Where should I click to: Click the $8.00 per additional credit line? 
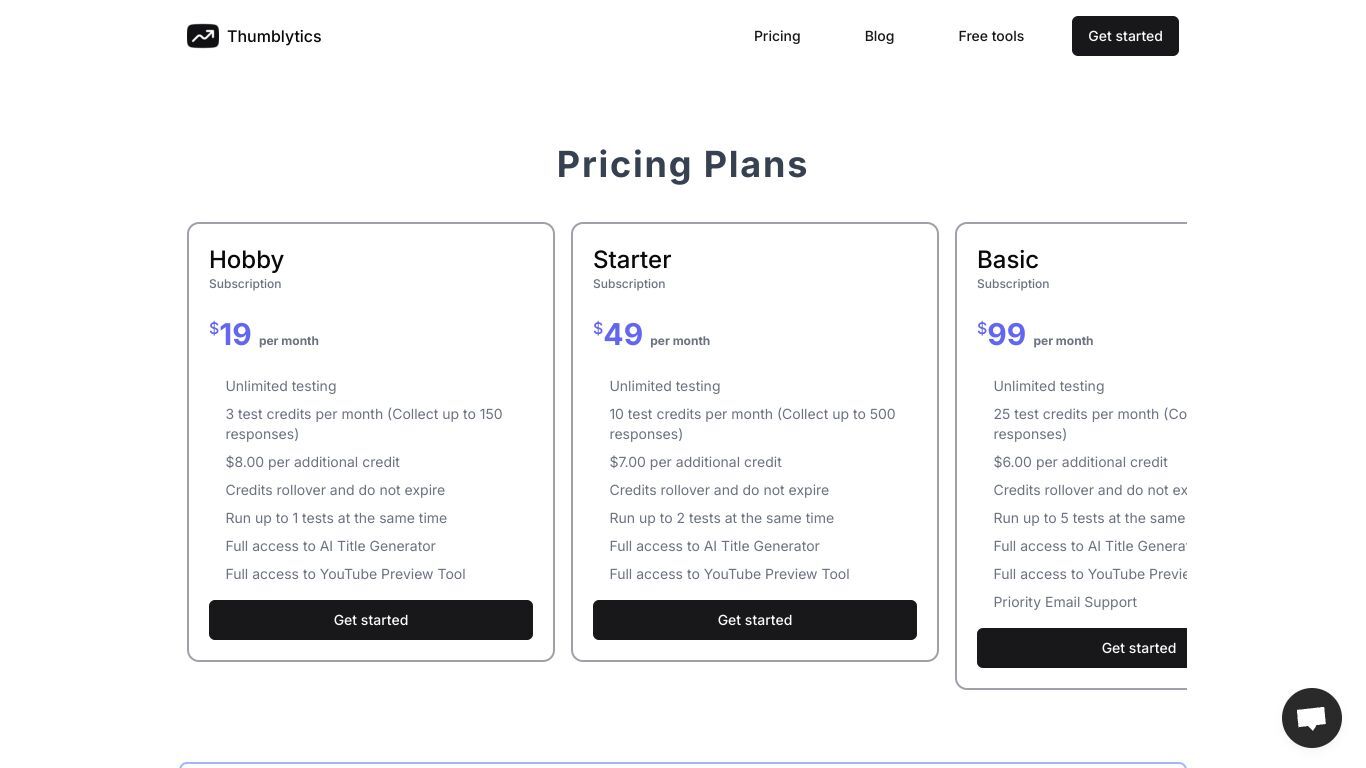tap(313, 462)
